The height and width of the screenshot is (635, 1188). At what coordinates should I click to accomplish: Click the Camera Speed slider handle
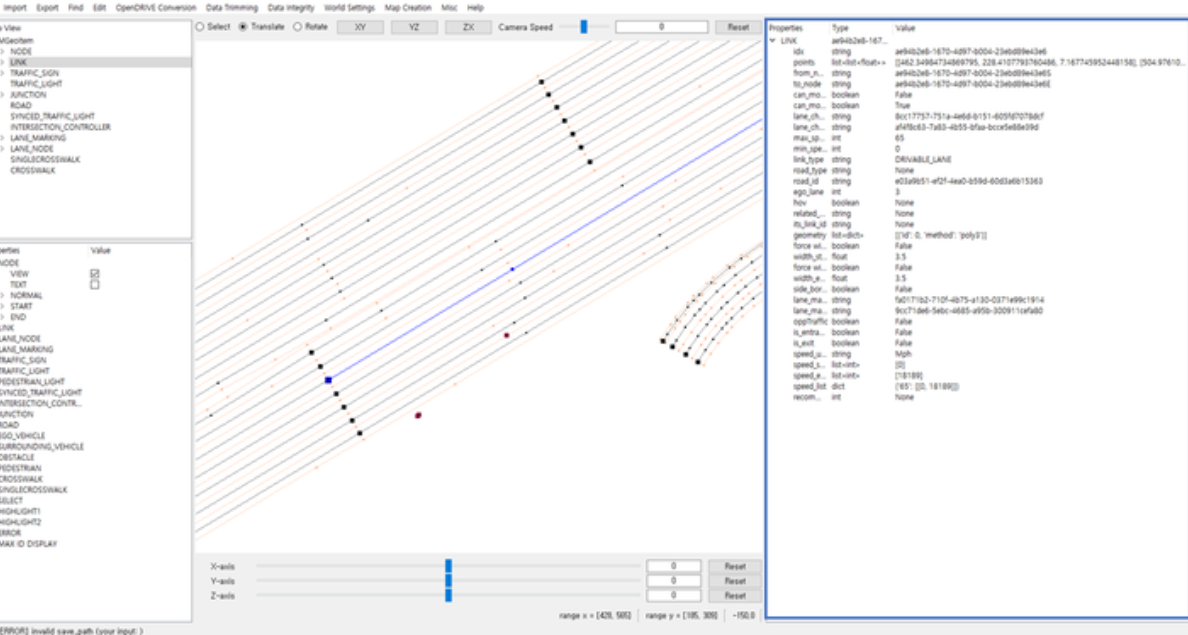tap(583, 27)
